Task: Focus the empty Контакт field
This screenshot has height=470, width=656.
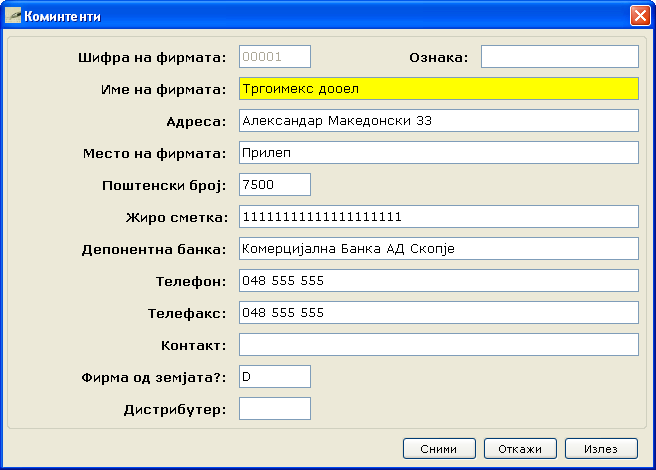Action: [438, 345]
